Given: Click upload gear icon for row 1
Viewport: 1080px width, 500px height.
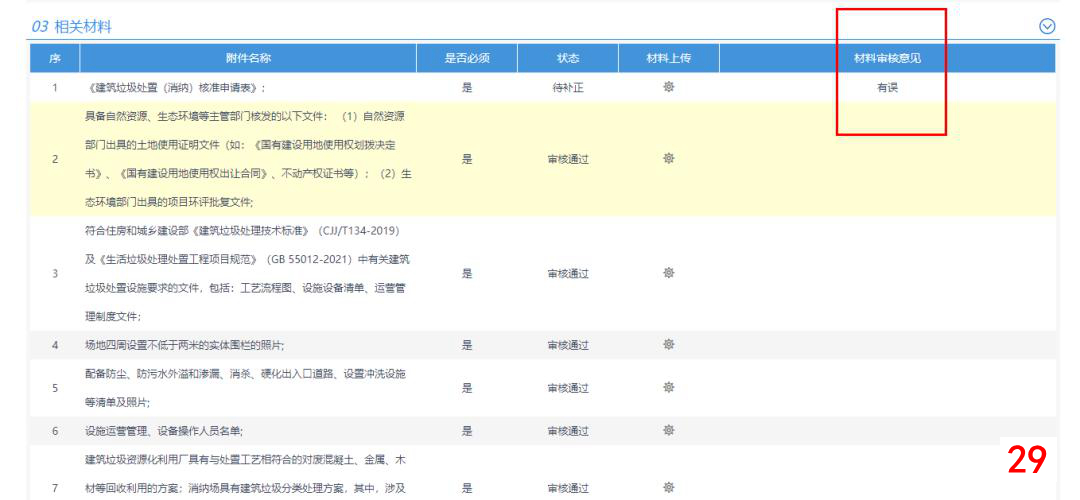Looking at the screenshot, I should [668, 87].
